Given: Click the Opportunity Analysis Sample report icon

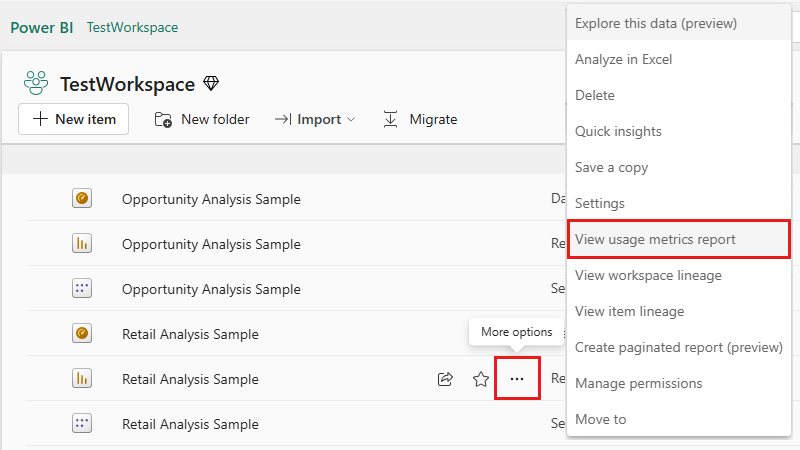Looking at the screenshot, I should [82, 244].
